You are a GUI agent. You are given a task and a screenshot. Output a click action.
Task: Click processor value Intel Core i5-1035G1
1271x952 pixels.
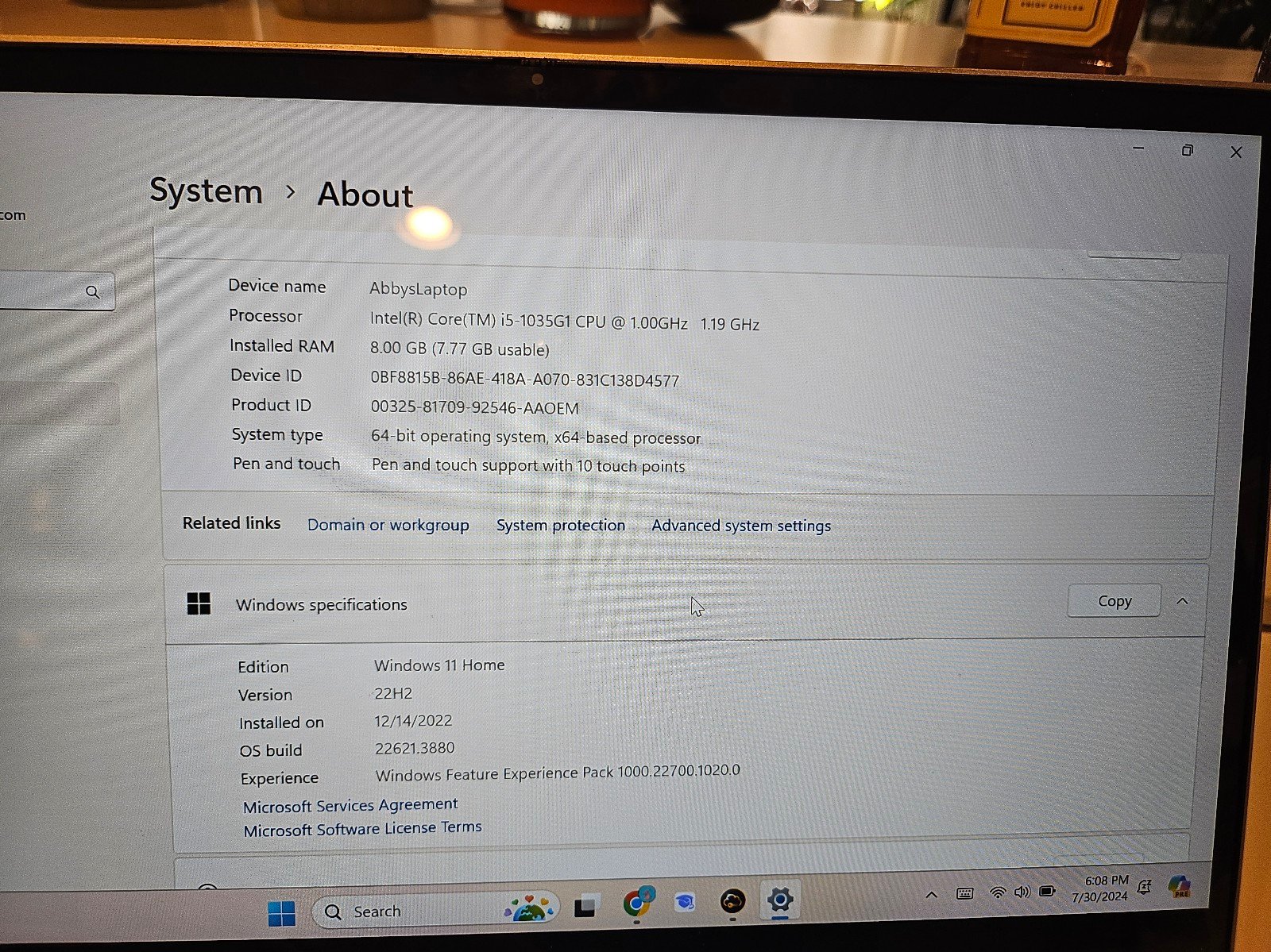pyautogui.click(x=564, y=321)
